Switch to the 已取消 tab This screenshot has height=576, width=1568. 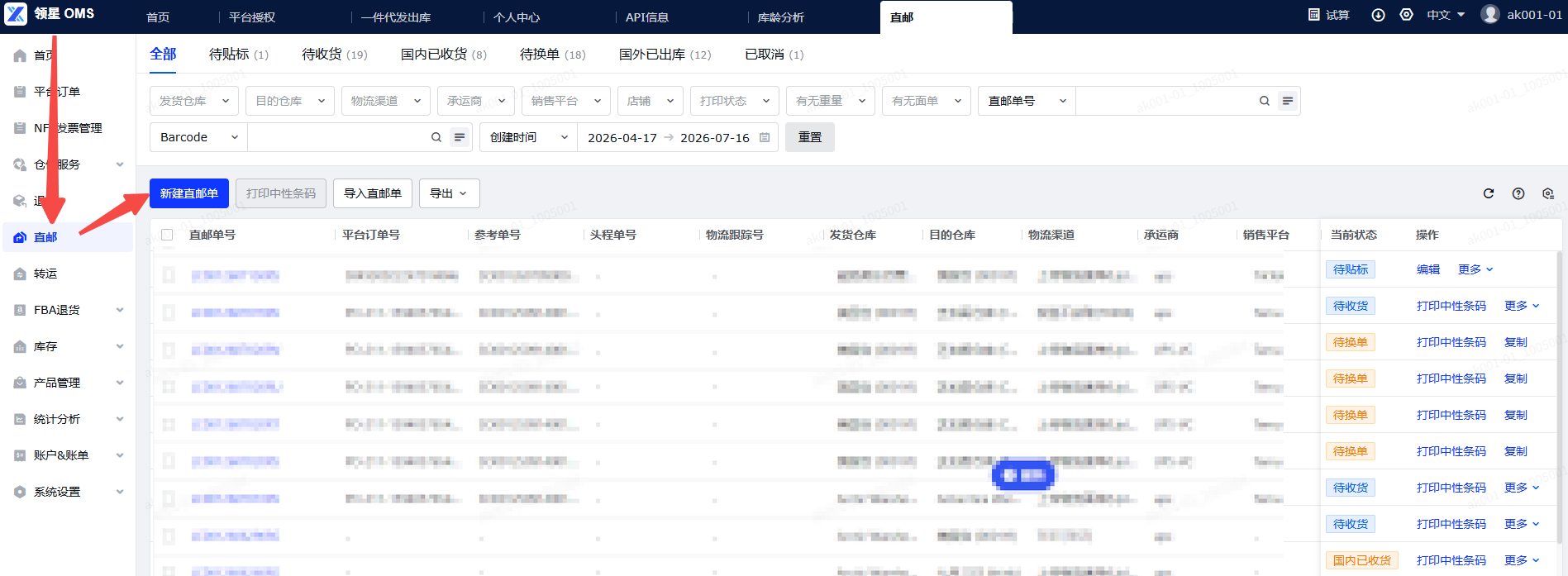click(x=774, y=55)
